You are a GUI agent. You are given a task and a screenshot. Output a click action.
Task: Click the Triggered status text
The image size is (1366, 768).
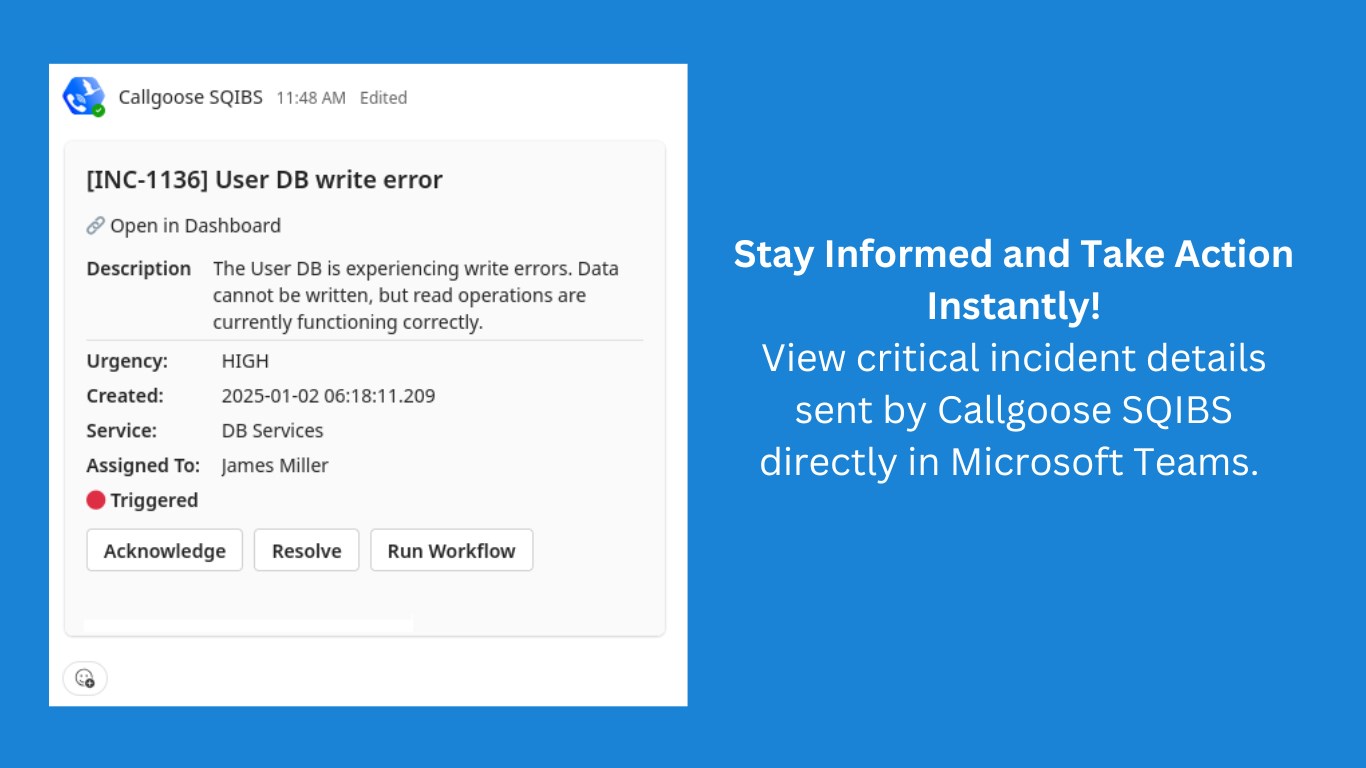click(154, 500)
